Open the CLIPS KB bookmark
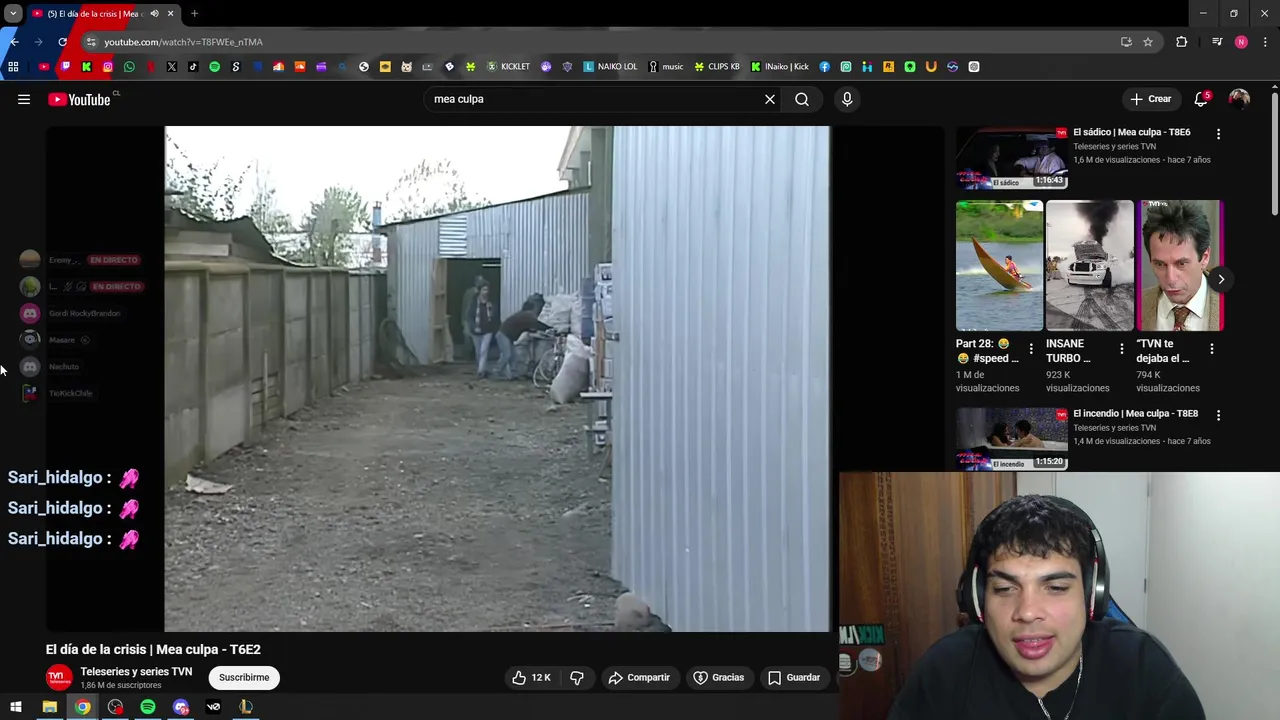Viewport: 1280px width, 720px height. (718, 67)
